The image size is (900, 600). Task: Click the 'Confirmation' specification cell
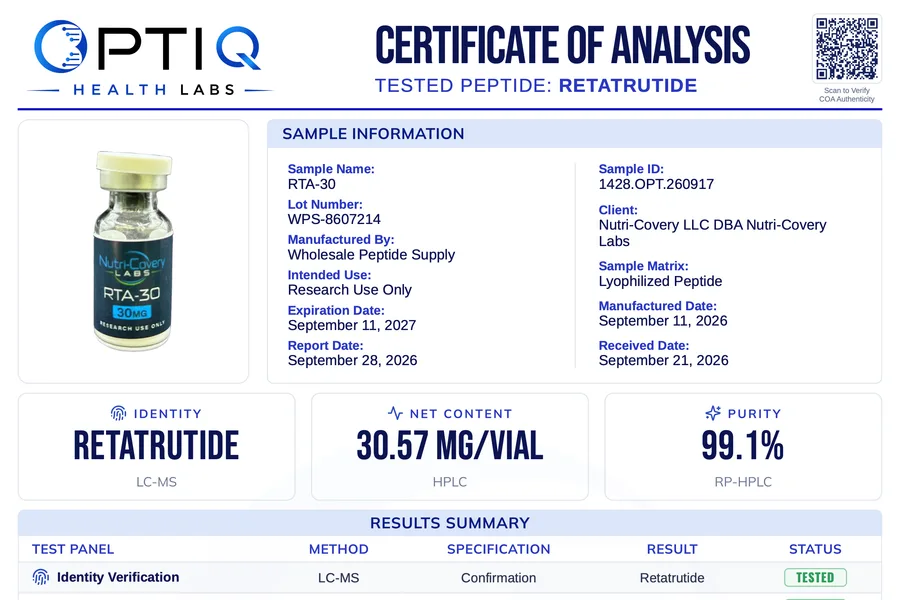498,578
